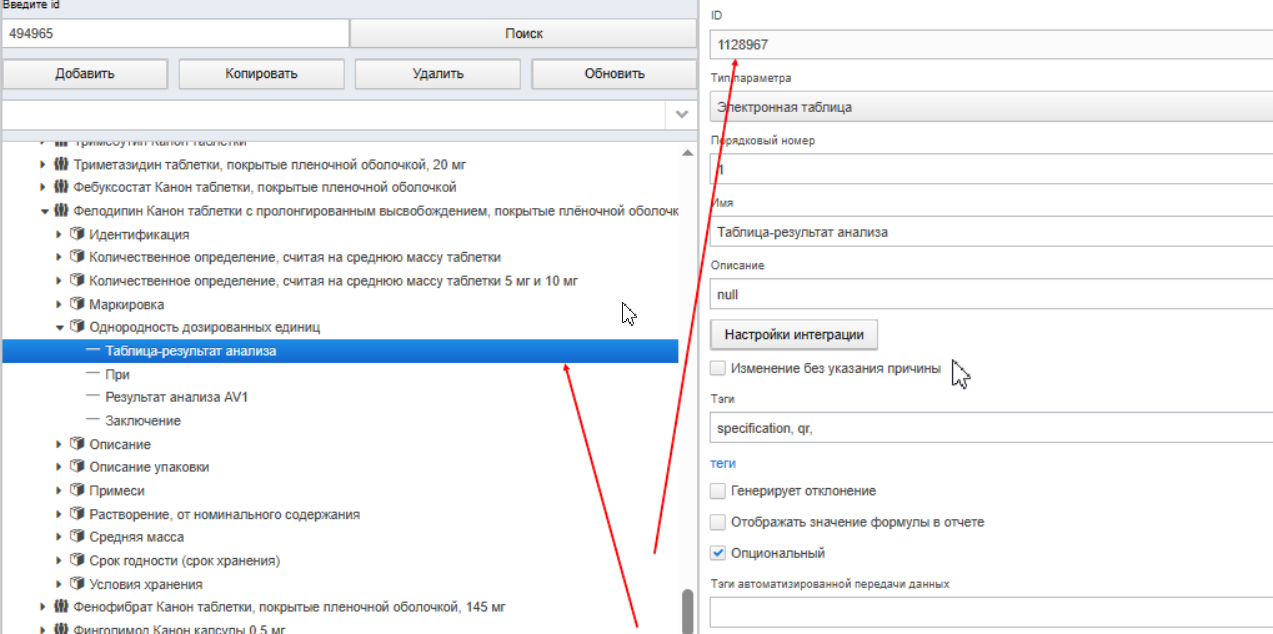Screen dimensions: 1273x634
Task: Click the cube icon next to Примеси
Action: 76,490
